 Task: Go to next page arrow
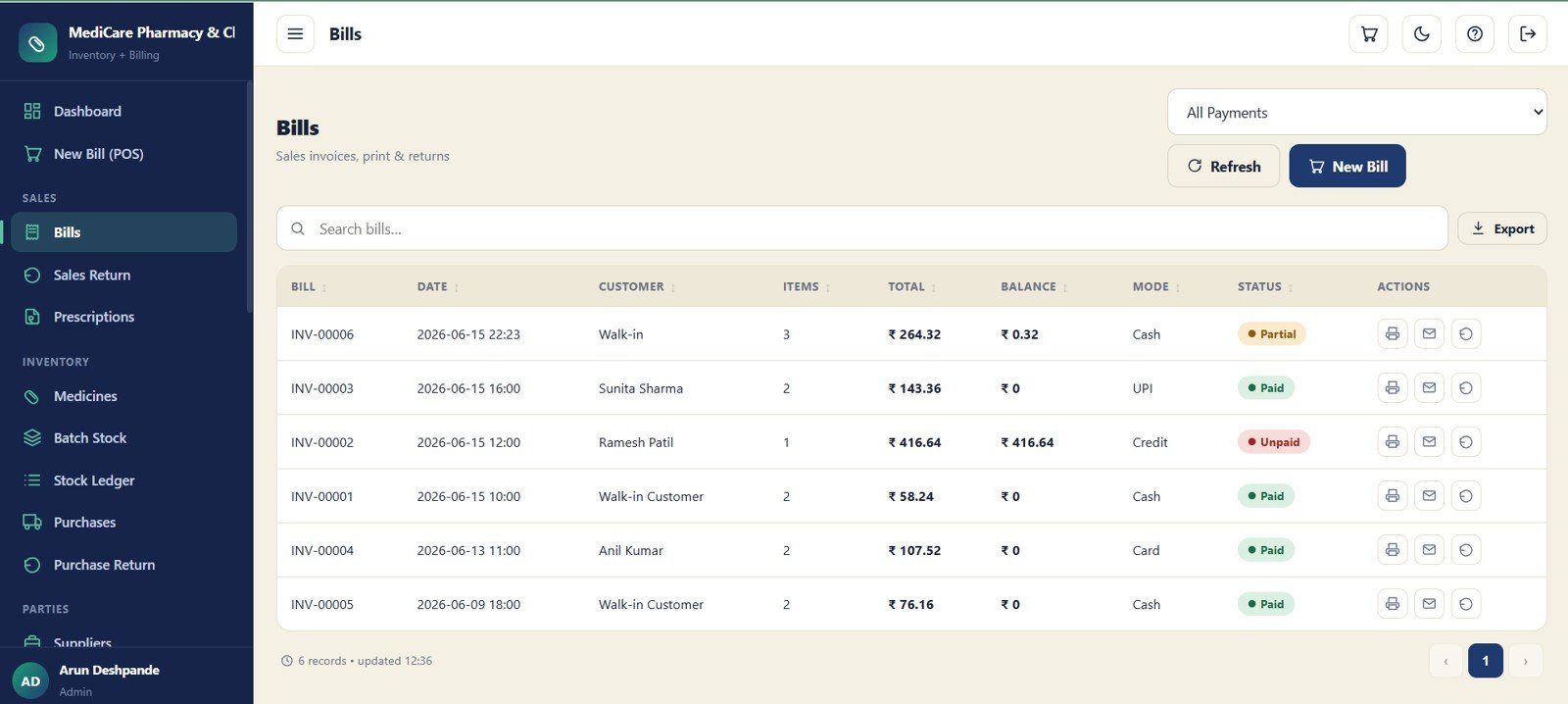point(1525,661)
